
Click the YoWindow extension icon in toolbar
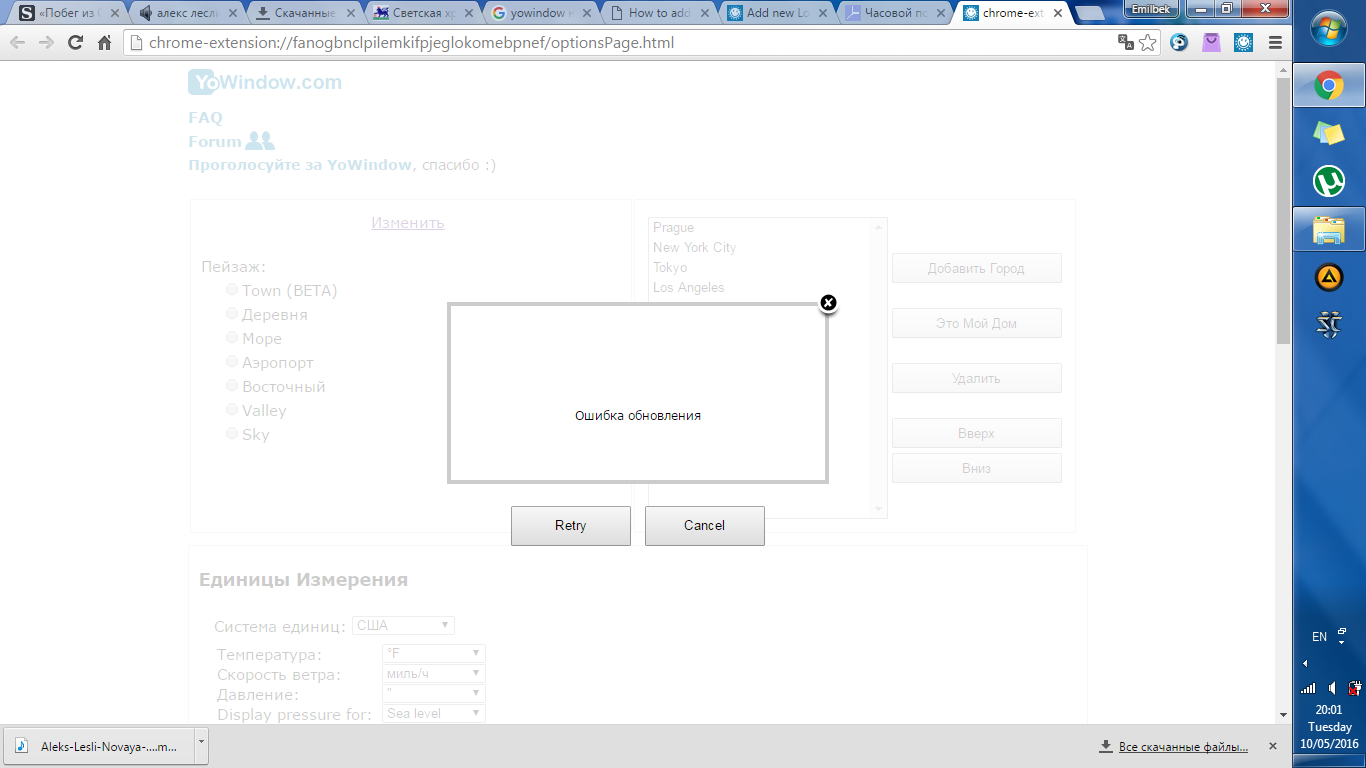point(1243,43)
